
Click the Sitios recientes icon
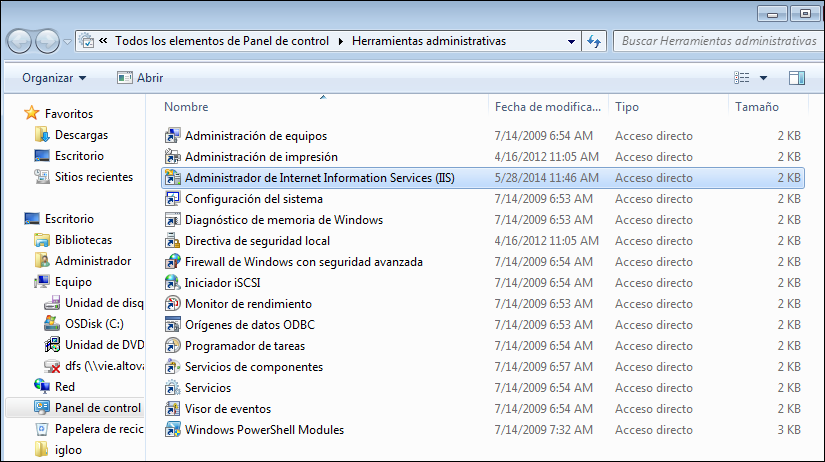click(x=42, y=177)
